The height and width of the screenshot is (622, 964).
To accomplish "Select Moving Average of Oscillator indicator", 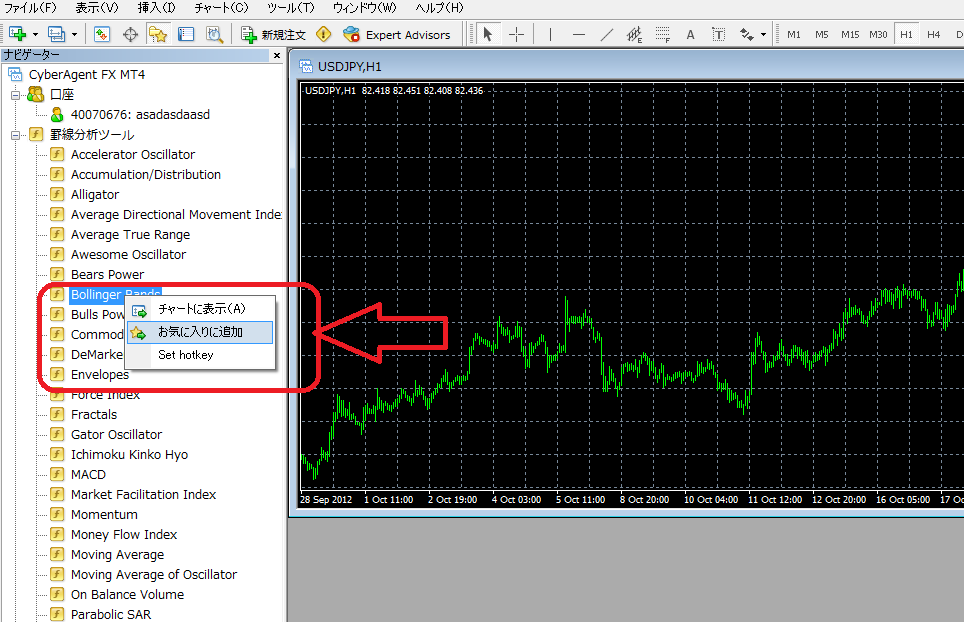I will click(x=154, y=574).
